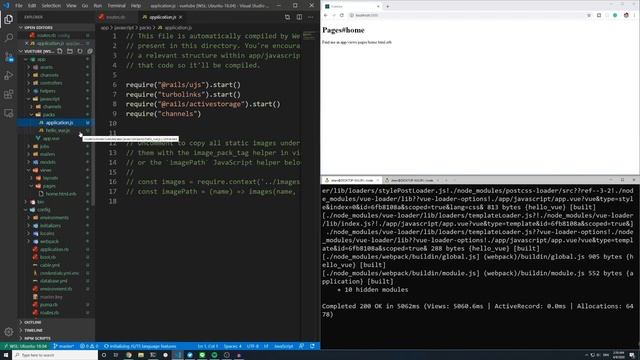The height and width of the screenshot is (360, 640).
Task: Select hello_vue.js in the file tree
Action: click(x=57, y=131)
